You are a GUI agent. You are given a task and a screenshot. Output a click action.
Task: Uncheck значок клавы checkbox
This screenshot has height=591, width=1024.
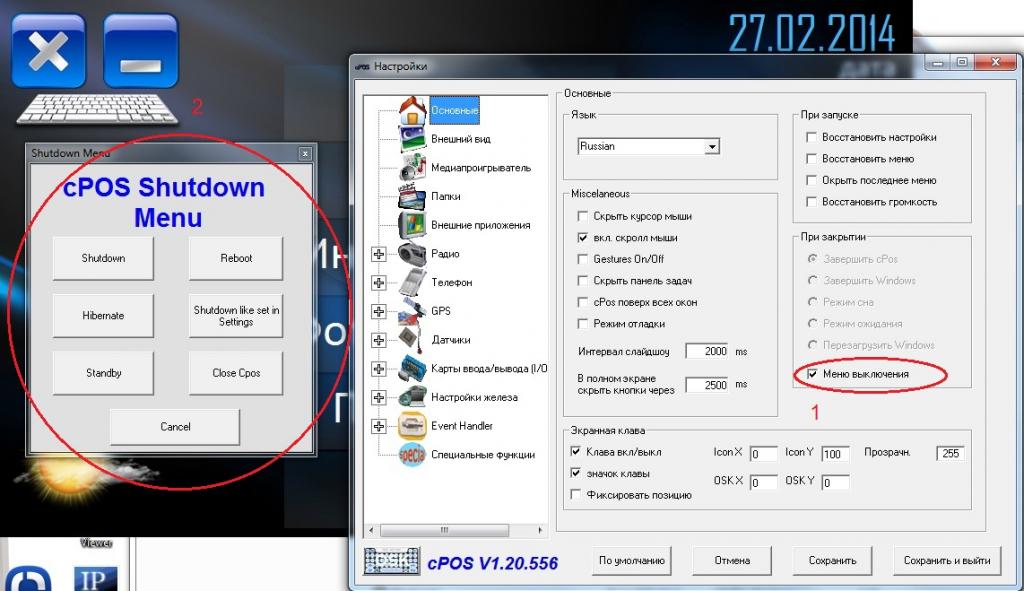[x=575, y=473]
